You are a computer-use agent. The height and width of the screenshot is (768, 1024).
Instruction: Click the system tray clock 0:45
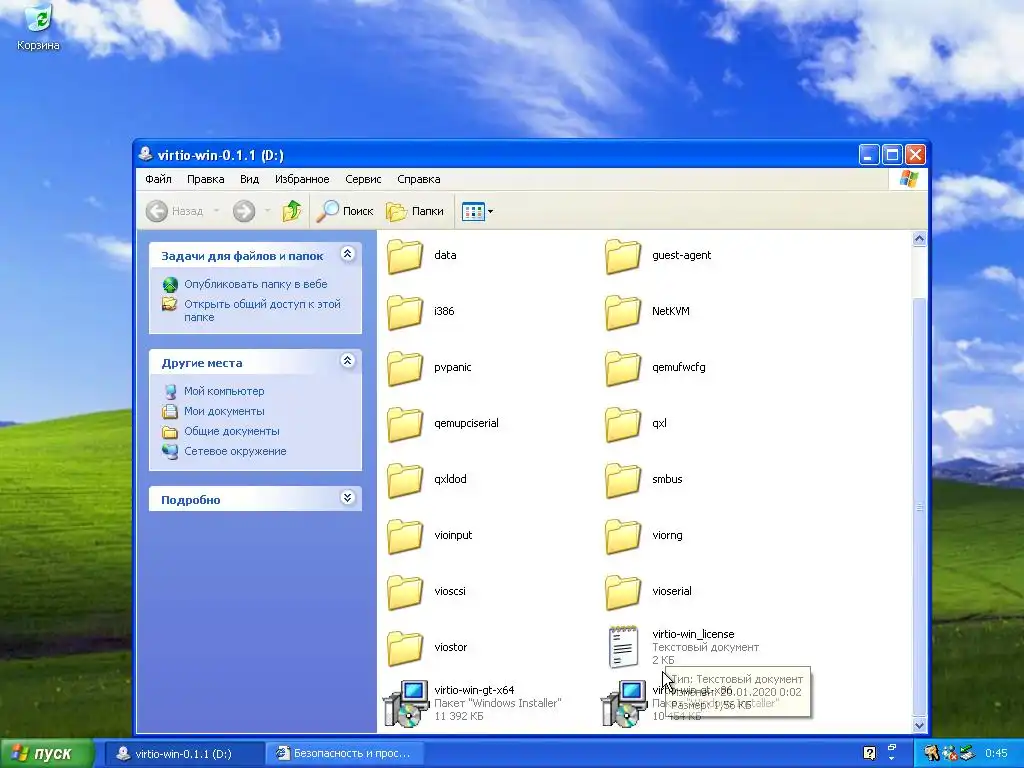(997, 754)
